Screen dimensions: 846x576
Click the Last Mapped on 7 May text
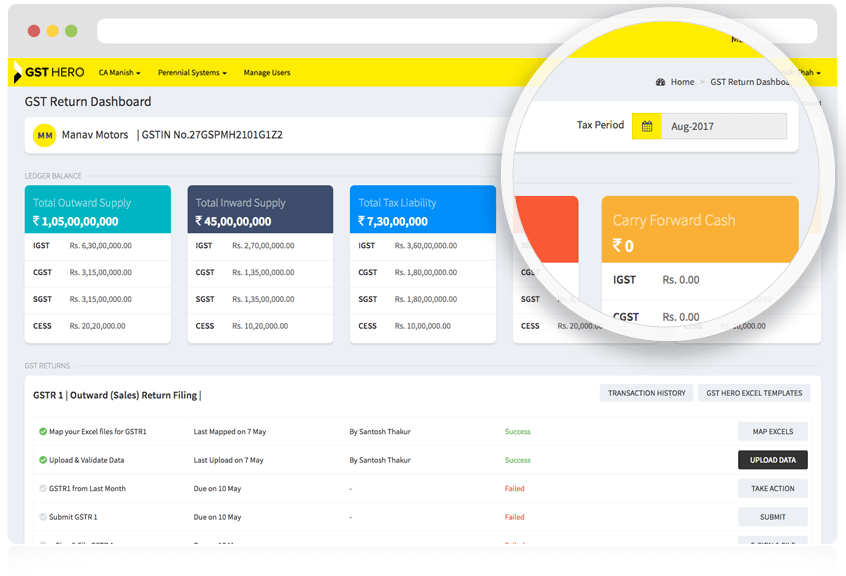(230, 431)
